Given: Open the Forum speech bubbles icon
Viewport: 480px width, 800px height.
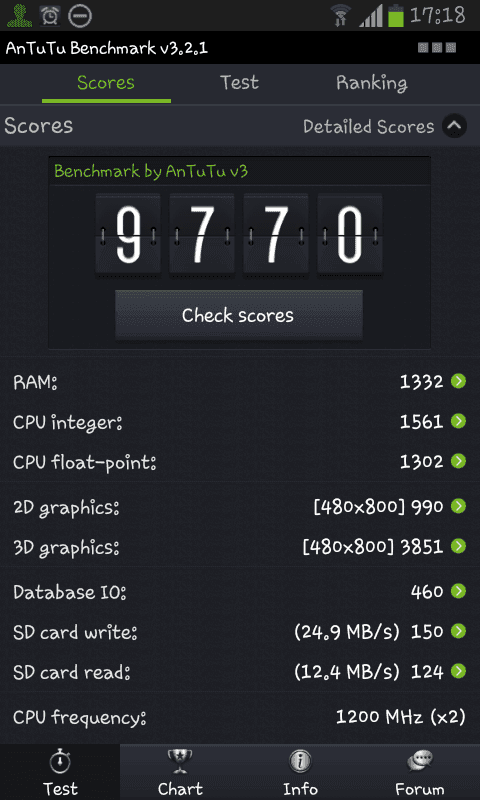Looking at the screenshot, I should click(420, 762).
